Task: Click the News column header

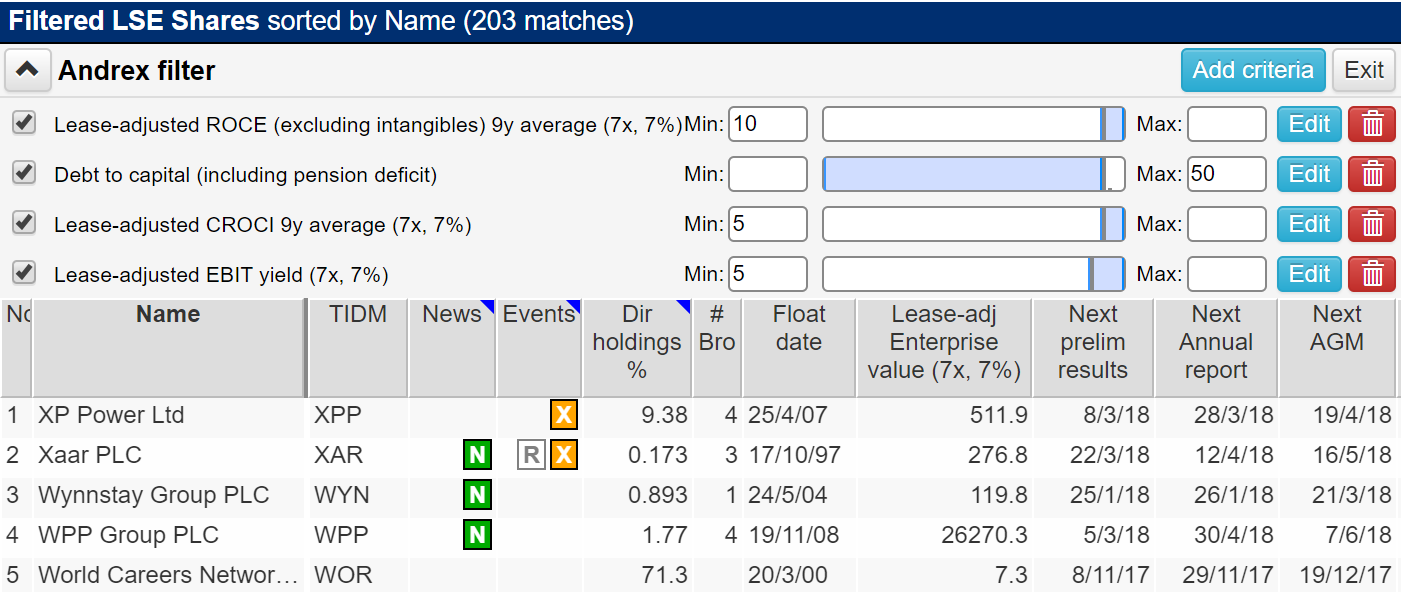Action: [x=452, y=347]
